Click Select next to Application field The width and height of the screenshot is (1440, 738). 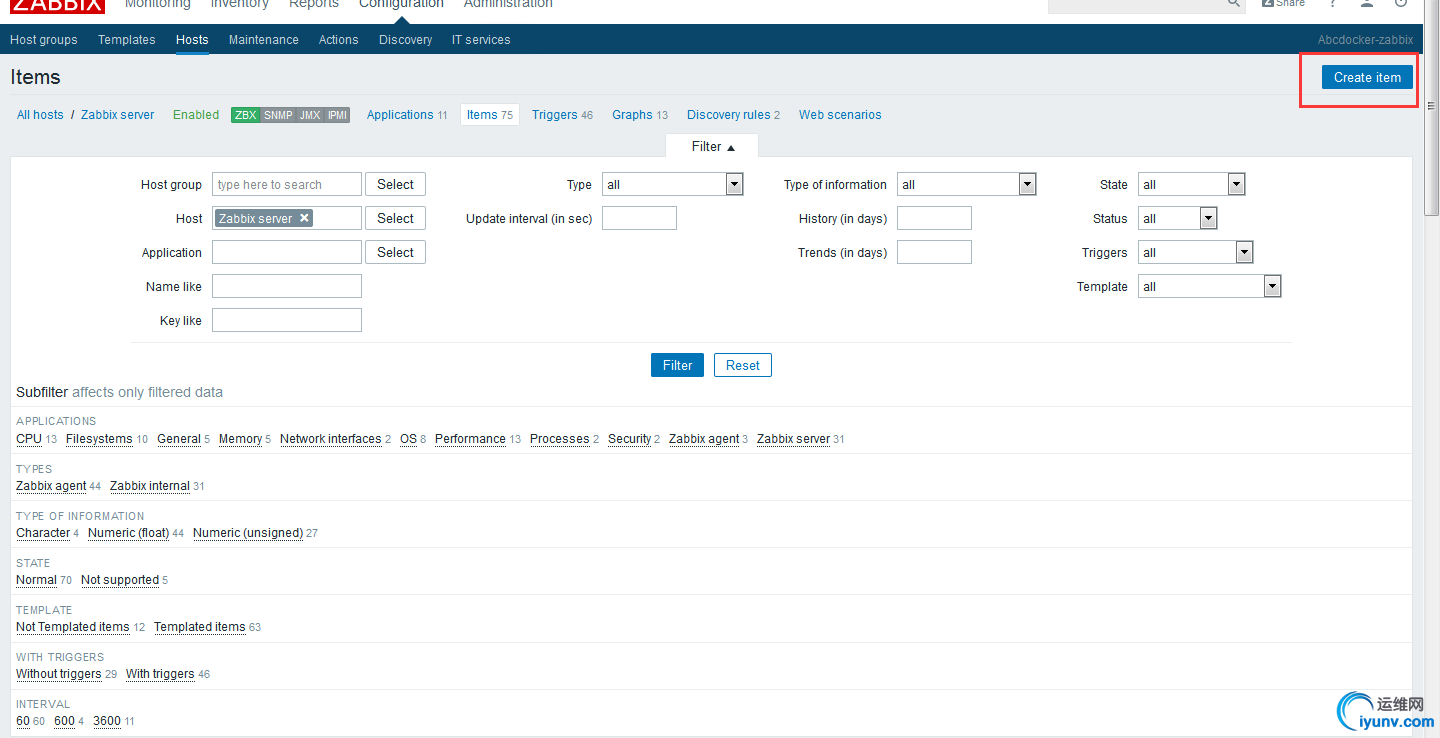coord(395,252)
